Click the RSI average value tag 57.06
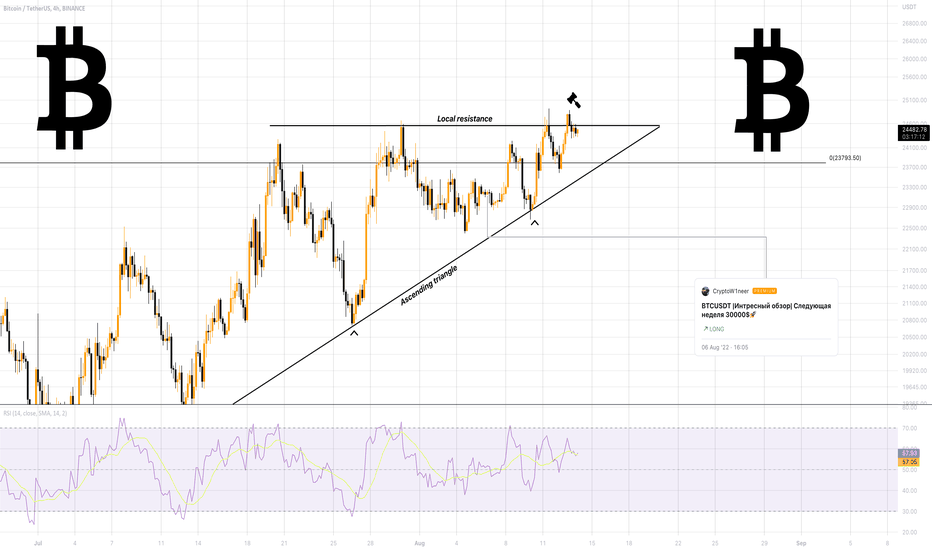 coord(909,461)
